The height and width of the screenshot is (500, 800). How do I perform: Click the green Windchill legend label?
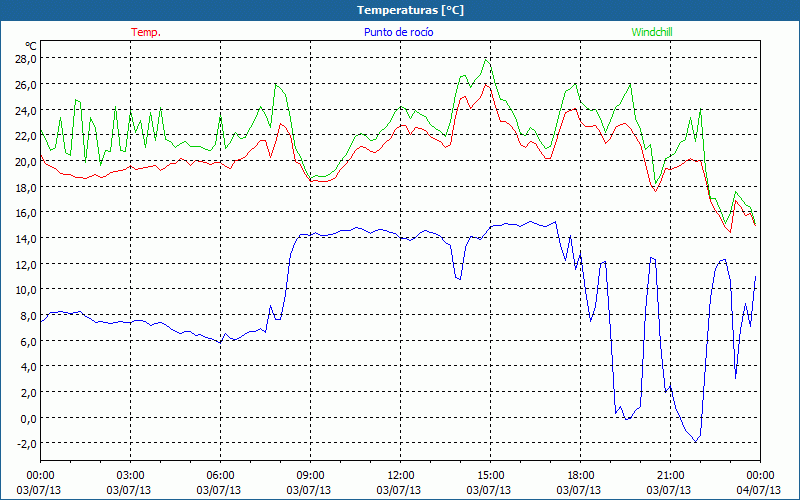click(x=652, y=32)
